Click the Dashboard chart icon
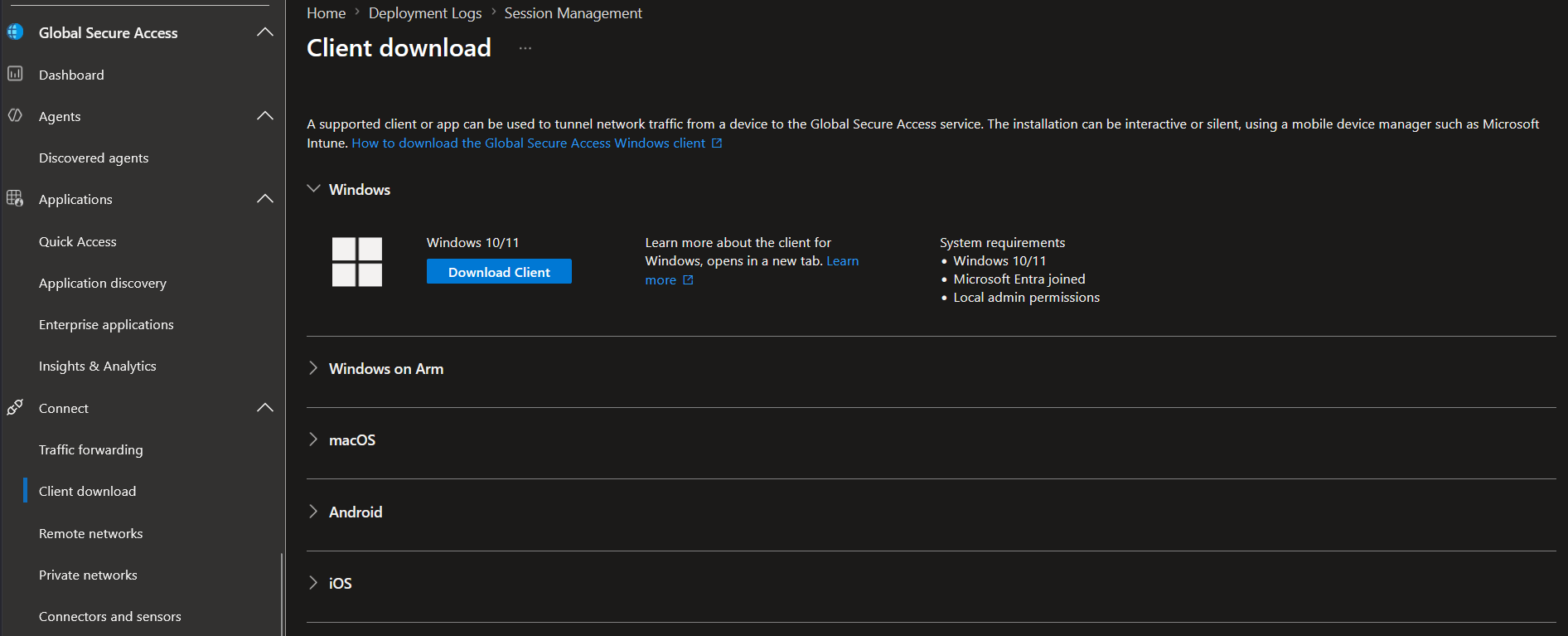 click(15, 74)
